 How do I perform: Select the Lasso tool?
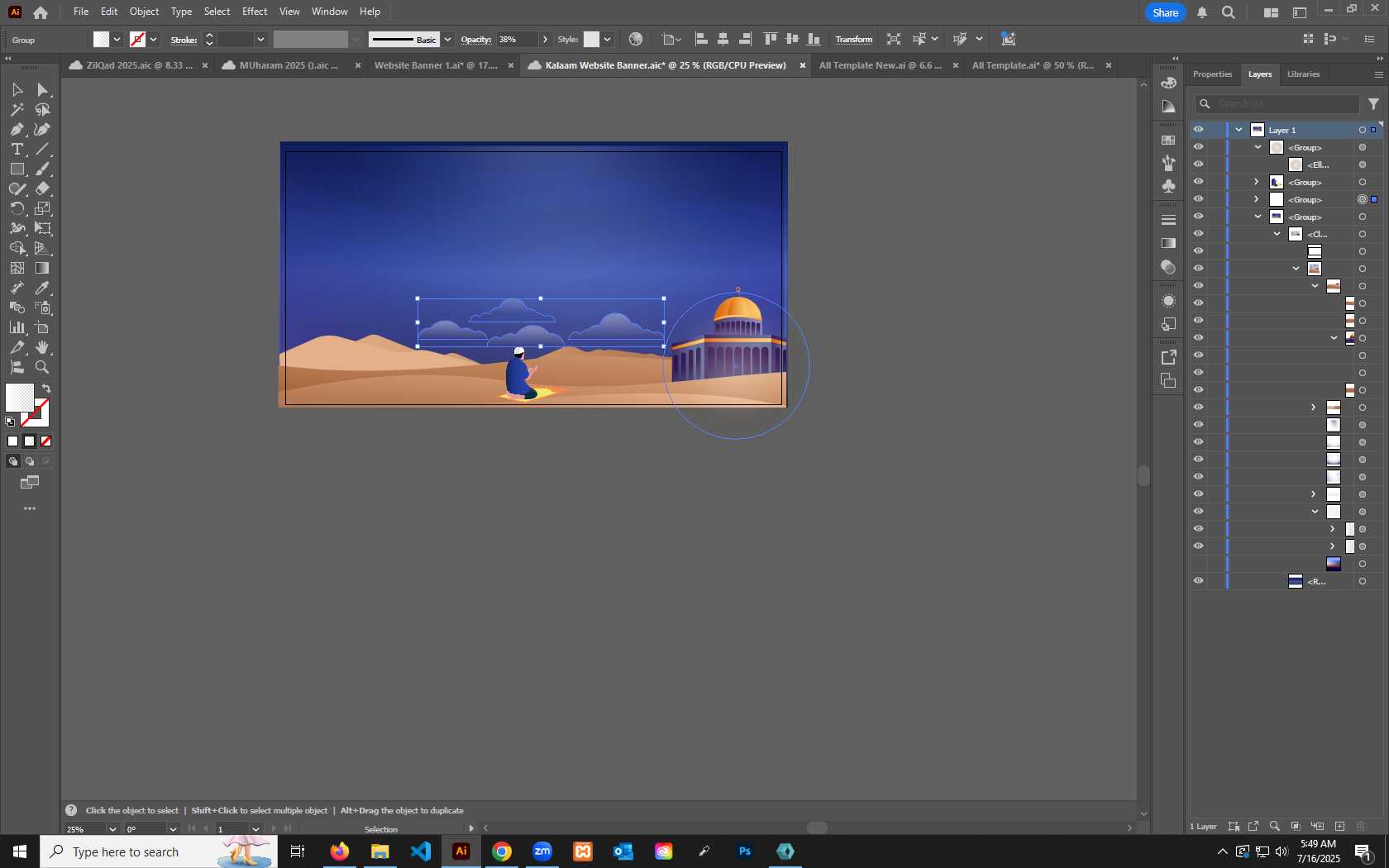[x=42, y=109]
